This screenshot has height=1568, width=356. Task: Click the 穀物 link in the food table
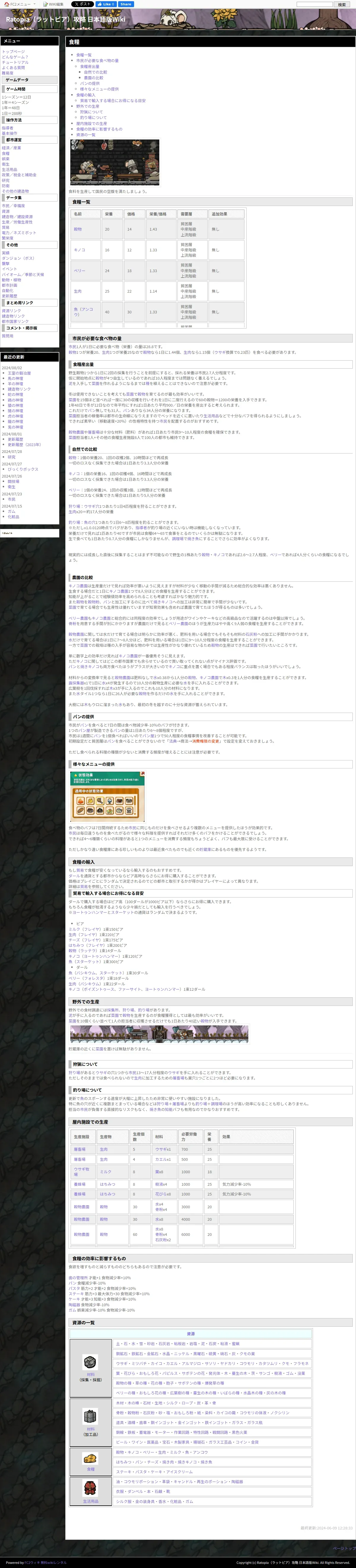coord(77,229)
